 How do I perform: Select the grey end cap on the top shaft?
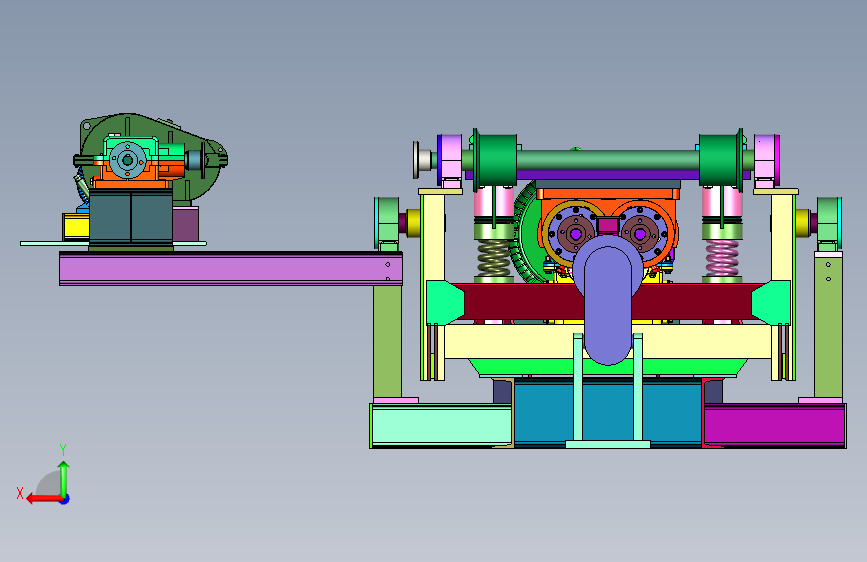[422, 160]
